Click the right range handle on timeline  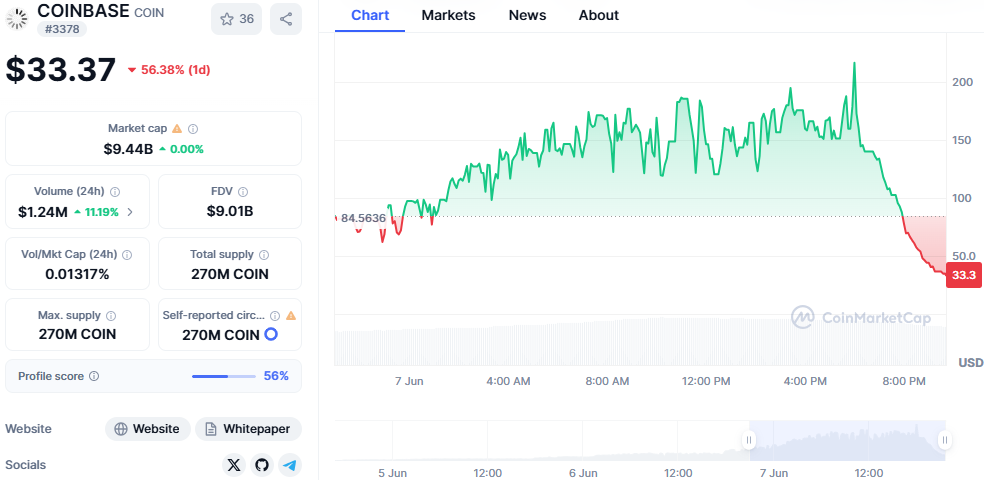(944, 440)
